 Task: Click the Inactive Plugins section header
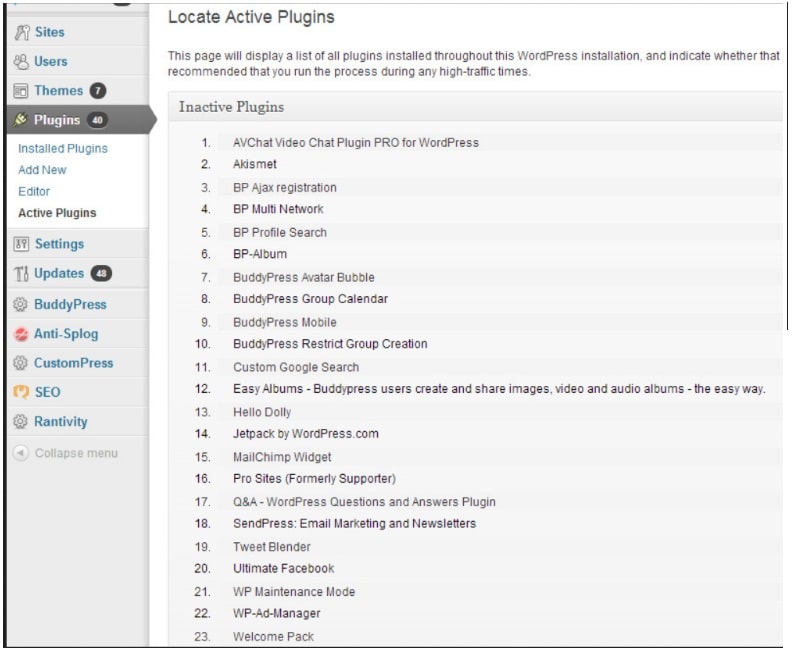coord(231,107)
